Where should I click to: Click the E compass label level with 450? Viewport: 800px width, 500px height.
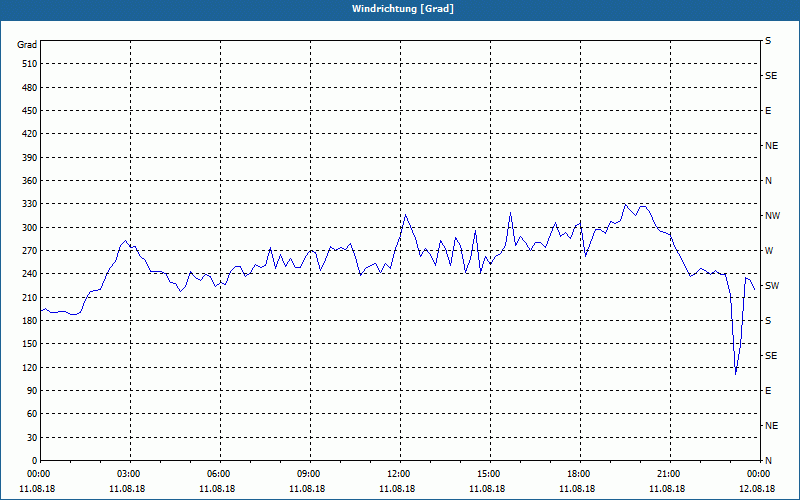click(768, 111)
